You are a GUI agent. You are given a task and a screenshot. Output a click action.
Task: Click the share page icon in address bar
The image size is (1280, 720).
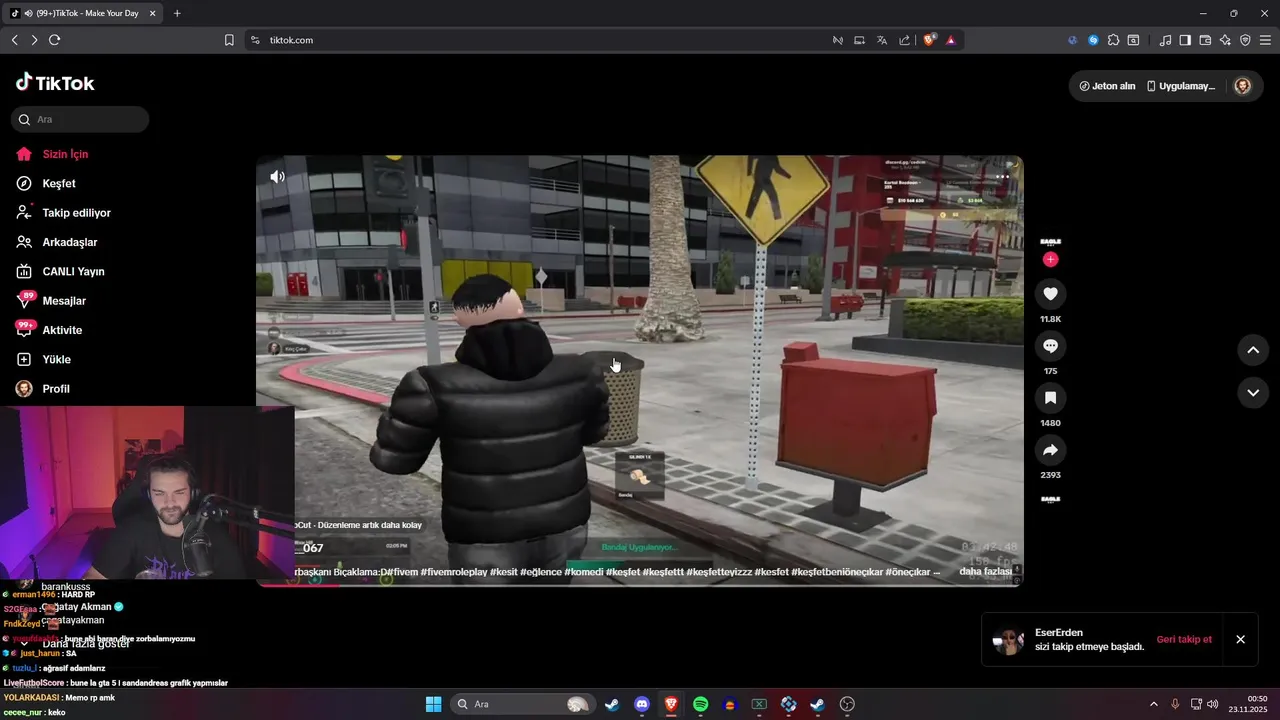tap(904, 40)
